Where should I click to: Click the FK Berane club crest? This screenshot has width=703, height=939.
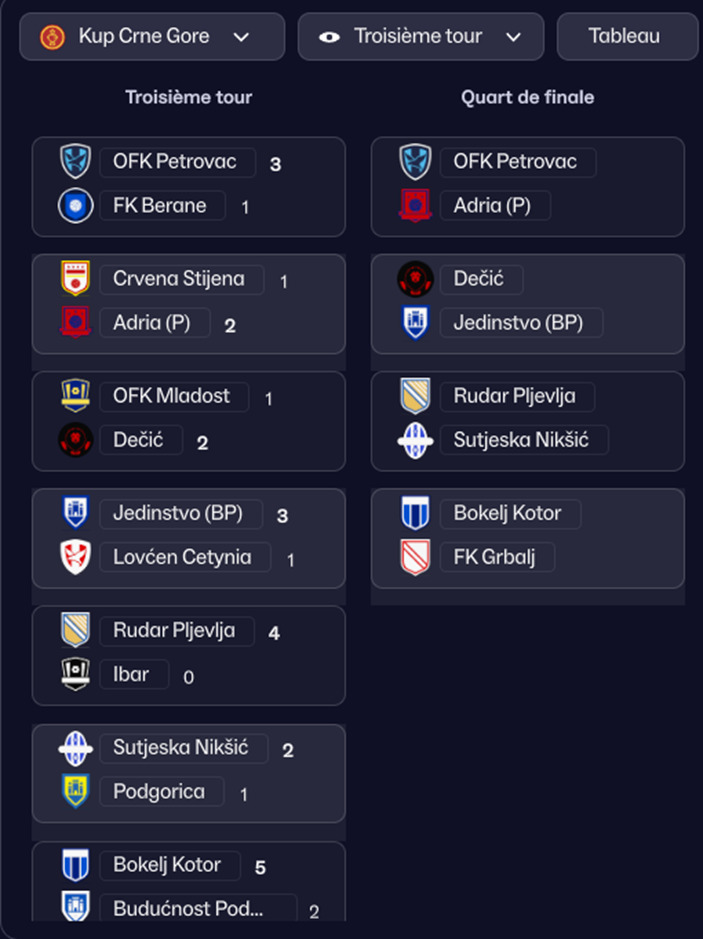76,206
